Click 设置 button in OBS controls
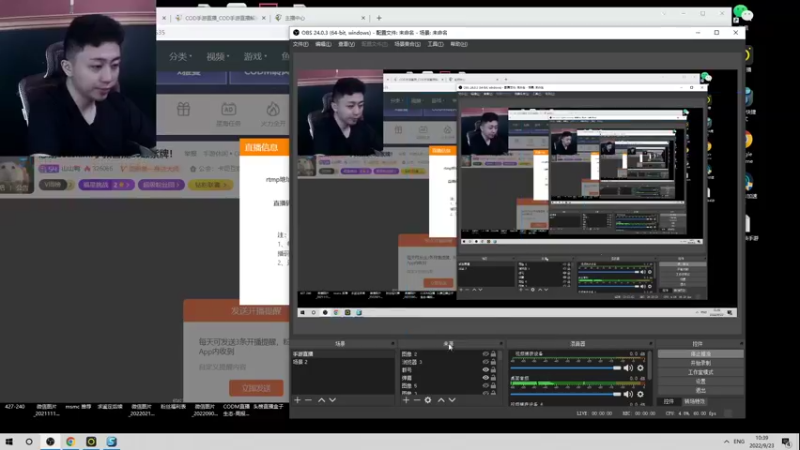 click(x=700, y=381)
